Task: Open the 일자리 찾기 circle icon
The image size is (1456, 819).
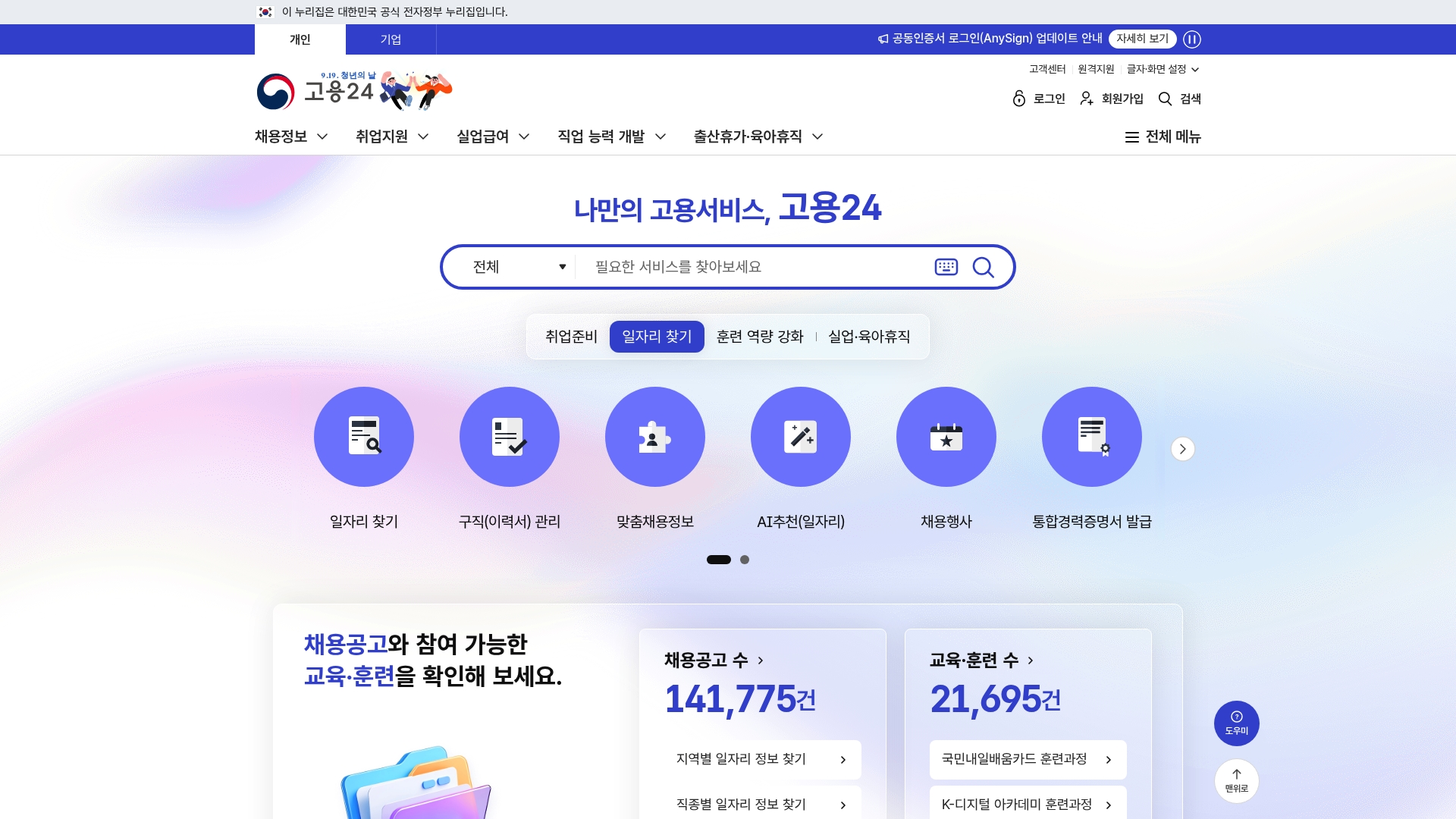Action: pos(364,437)
